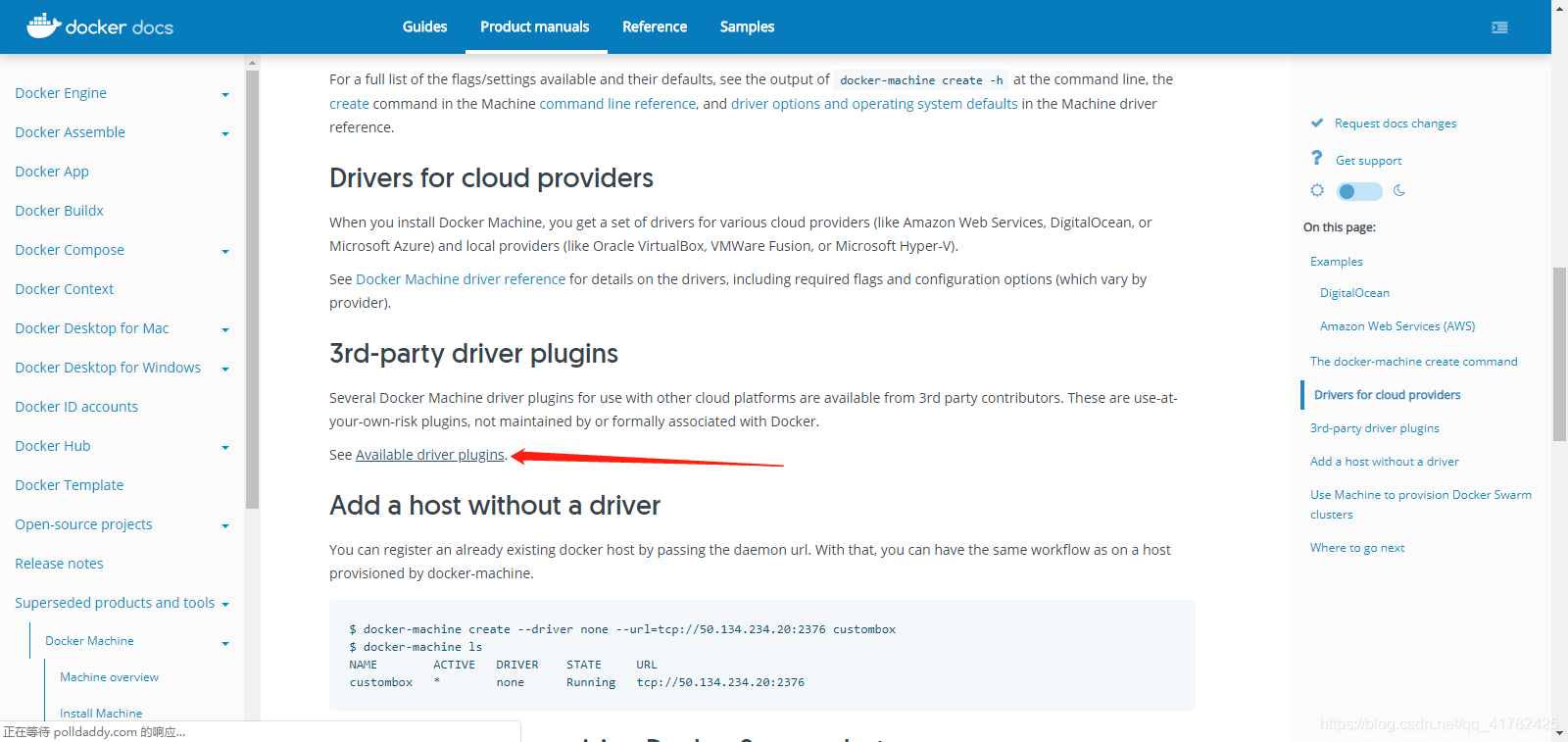Jump to Examples section
1568x742 pixels.
click(1337, 262)
